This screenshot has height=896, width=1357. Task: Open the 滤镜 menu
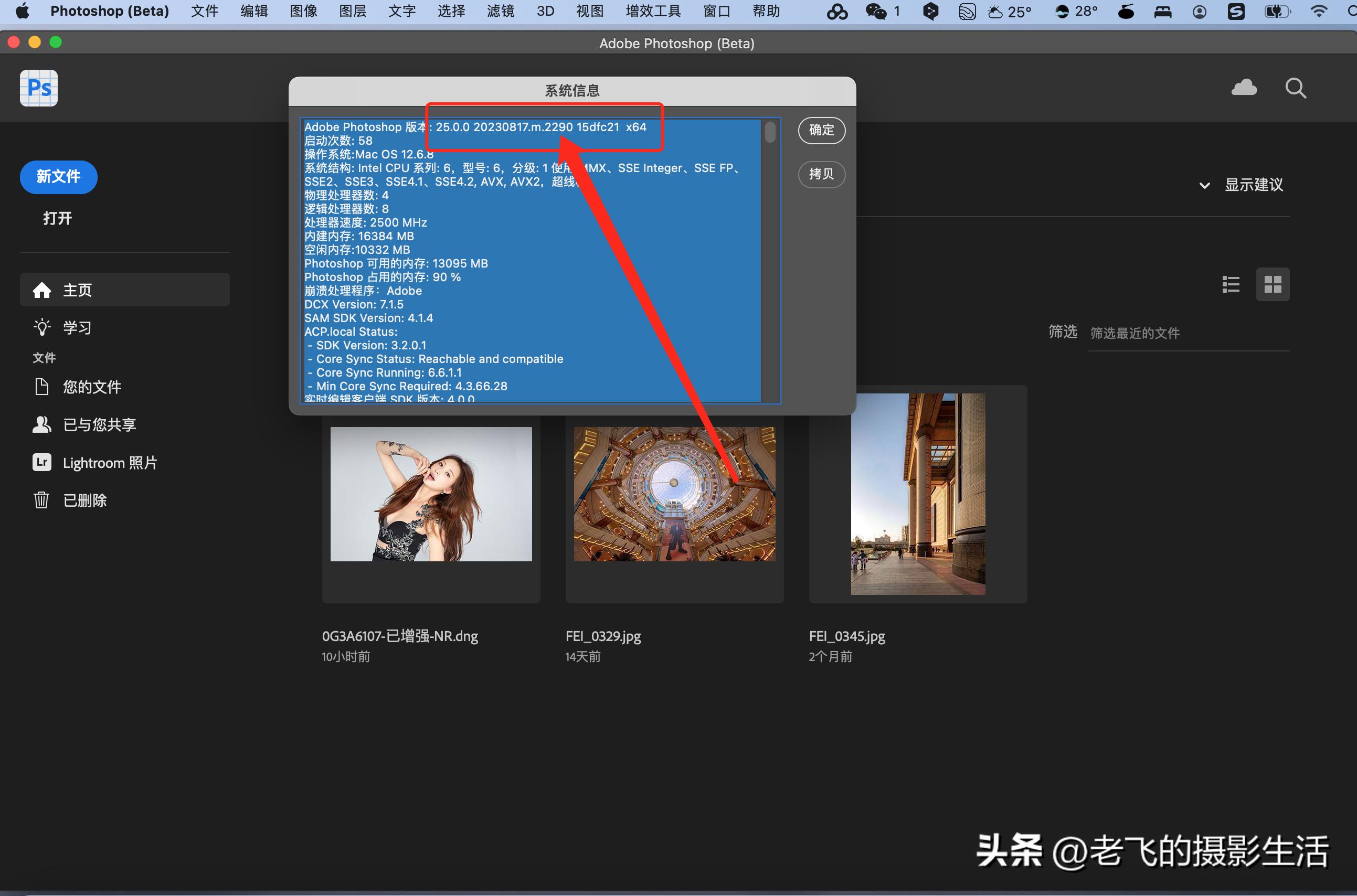click(500, 11)
